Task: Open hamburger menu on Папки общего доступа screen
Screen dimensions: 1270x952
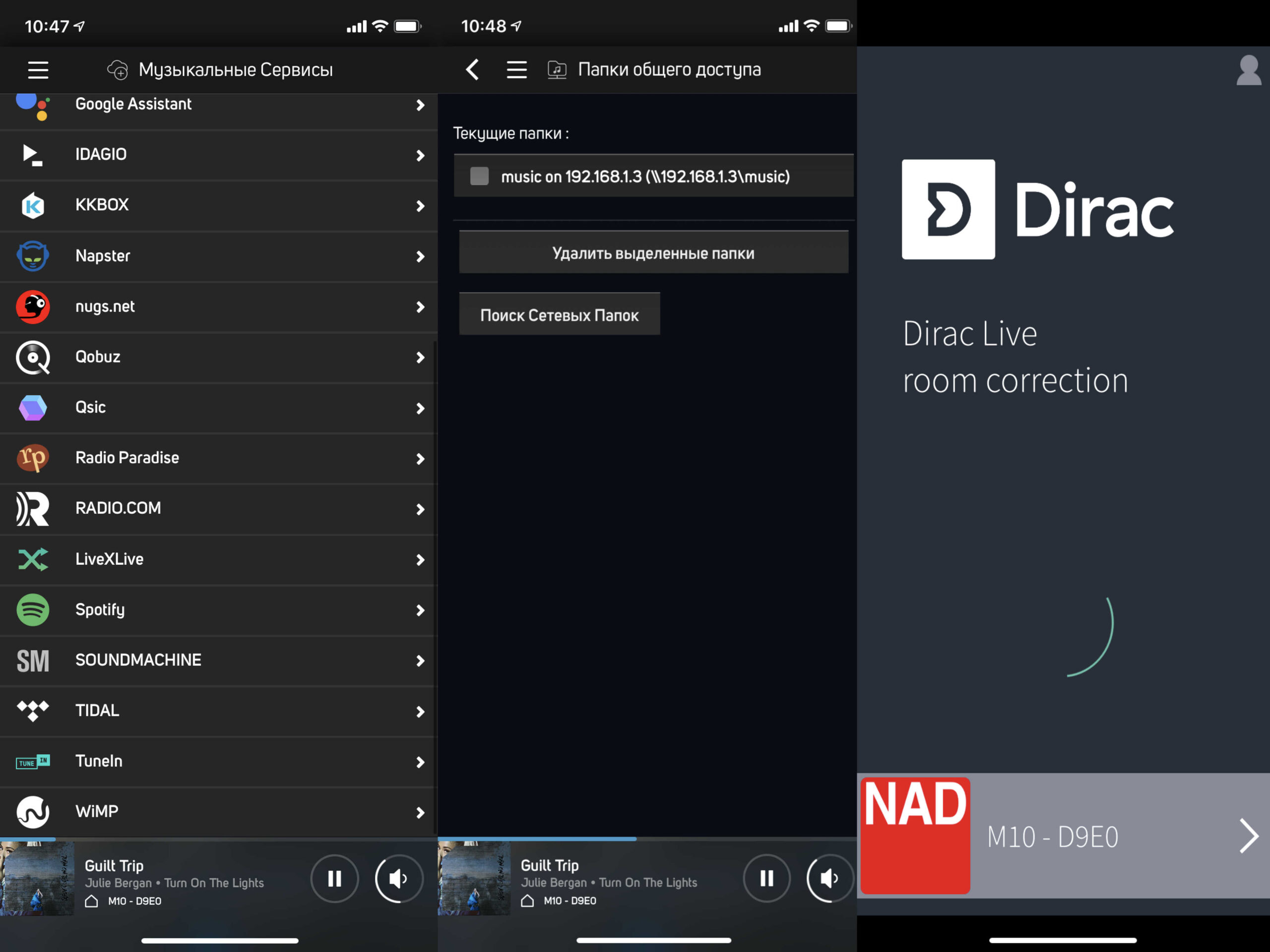Action: point(517,69)
